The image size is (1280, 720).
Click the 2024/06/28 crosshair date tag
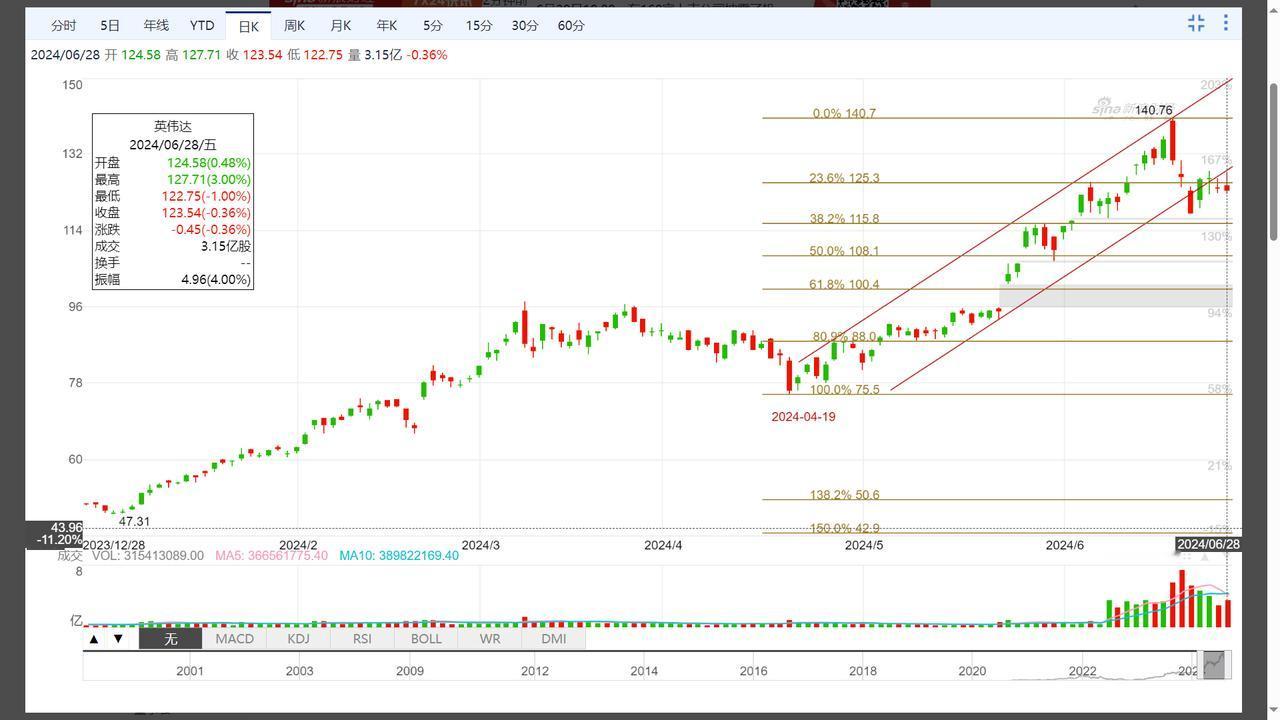1208,545
